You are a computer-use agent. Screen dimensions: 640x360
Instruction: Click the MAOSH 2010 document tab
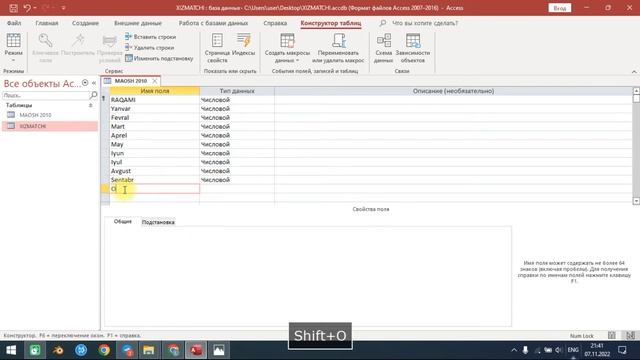click(x=131, y=81)
